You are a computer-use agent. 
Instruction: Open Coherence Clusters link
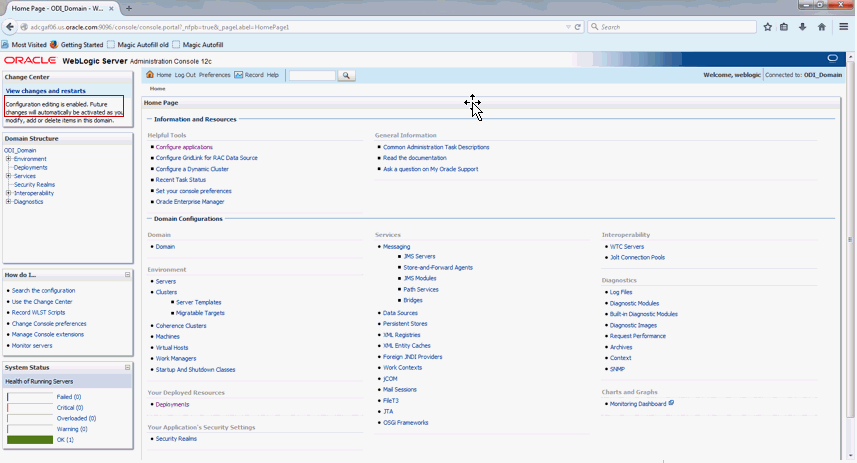(181, 326)
